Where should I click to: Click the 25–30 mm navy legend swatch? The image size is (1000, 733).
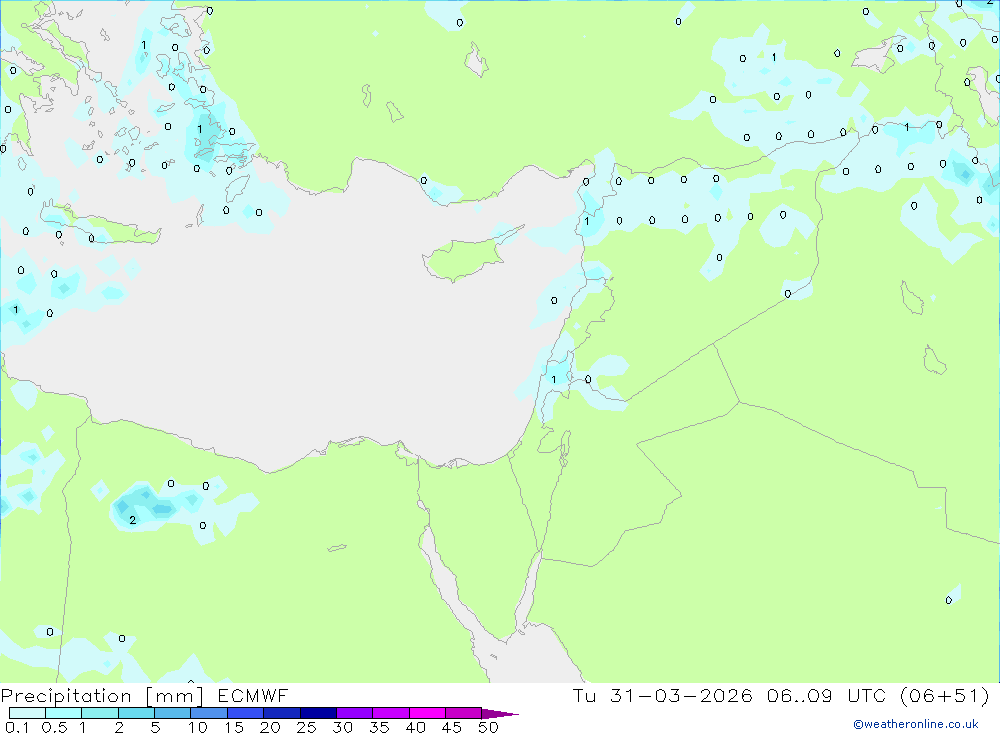tap(318, 713)
